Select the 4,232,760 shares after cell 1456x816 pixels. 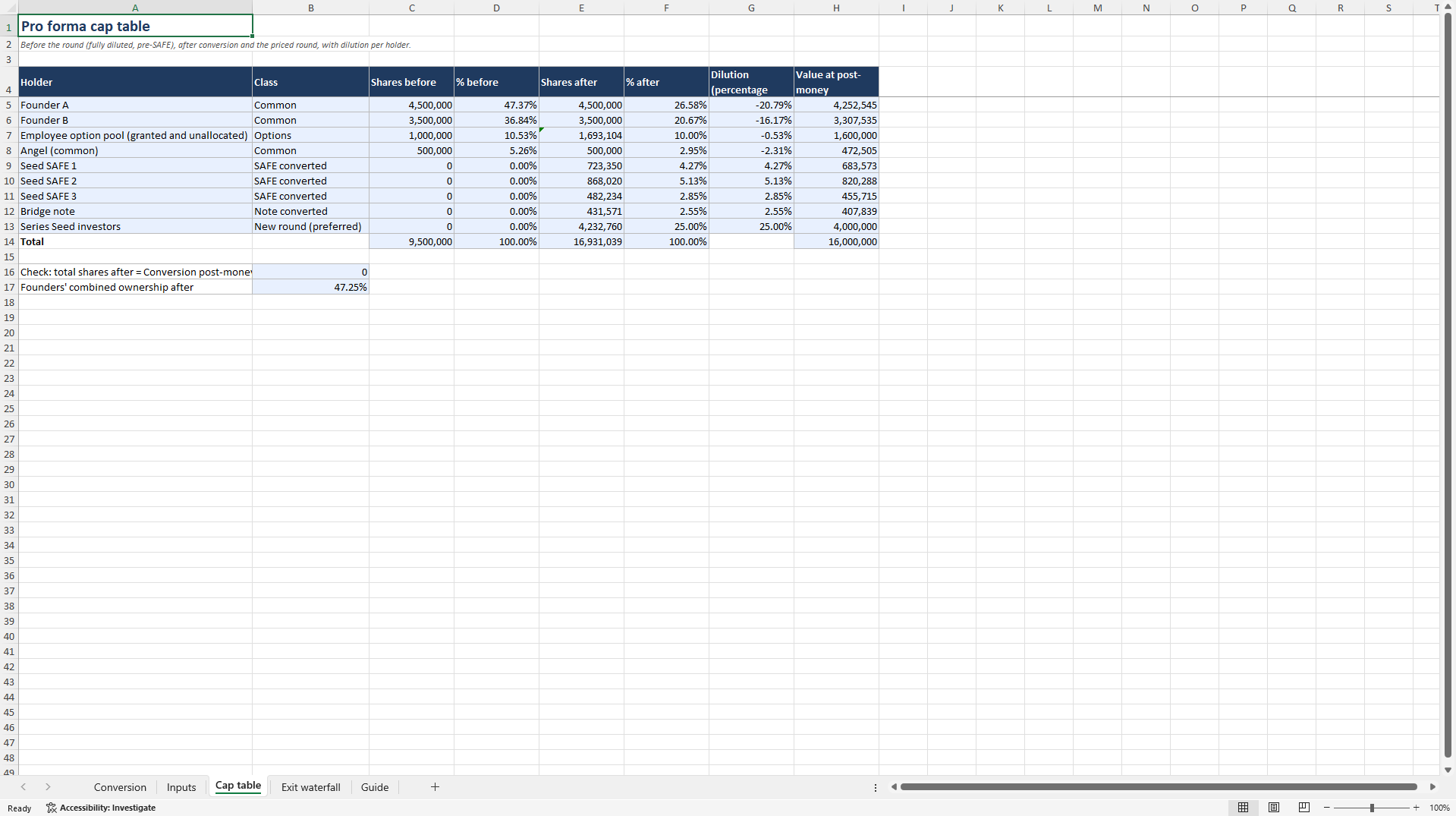tap(581, 226)
